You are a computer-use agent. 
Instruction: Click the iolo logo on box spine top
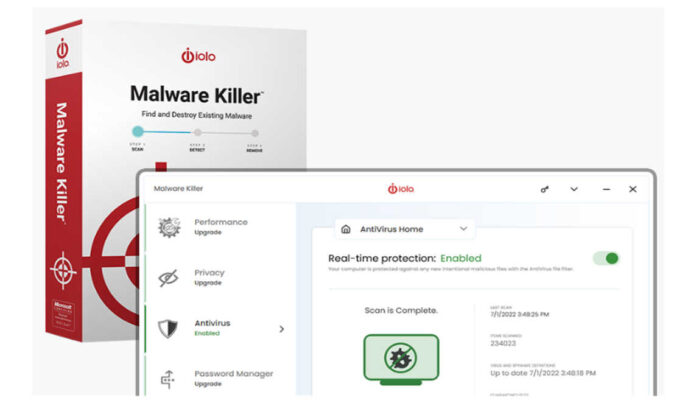point(63,53)
